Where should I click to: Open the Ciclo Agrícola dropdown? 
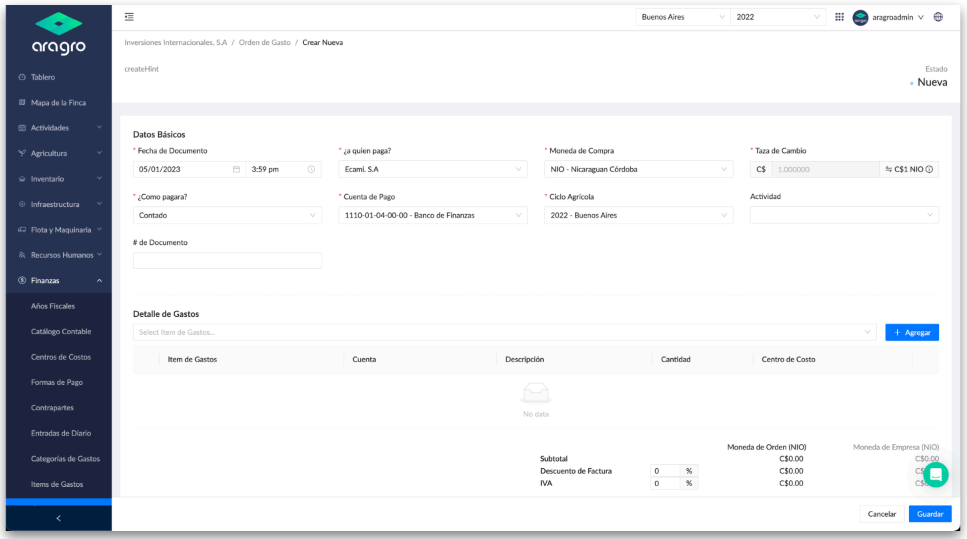point(638,215)
